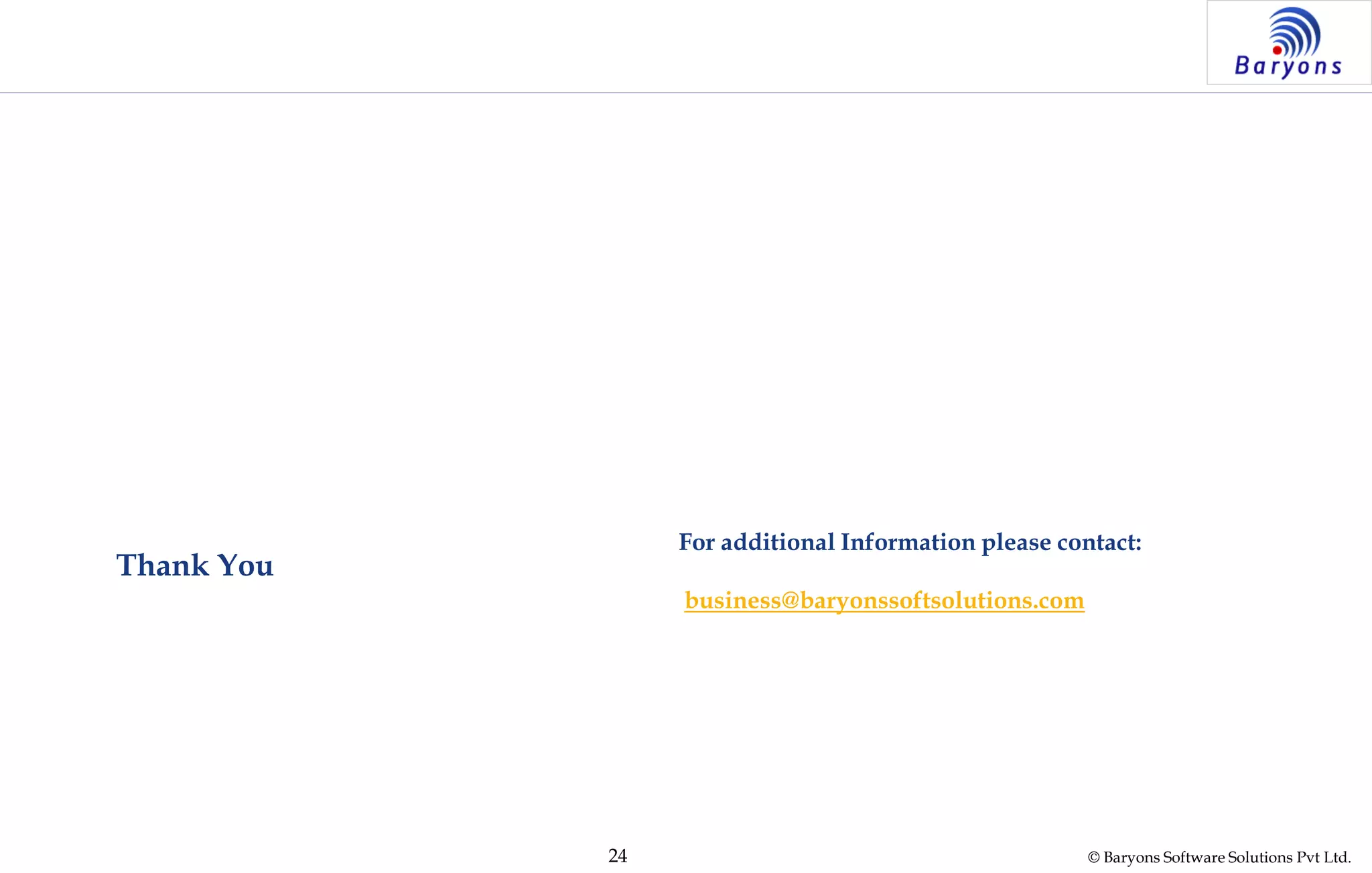Select the For additional Information please contact text
Viewport: 1372px width, 873px height.
[910, 542]
